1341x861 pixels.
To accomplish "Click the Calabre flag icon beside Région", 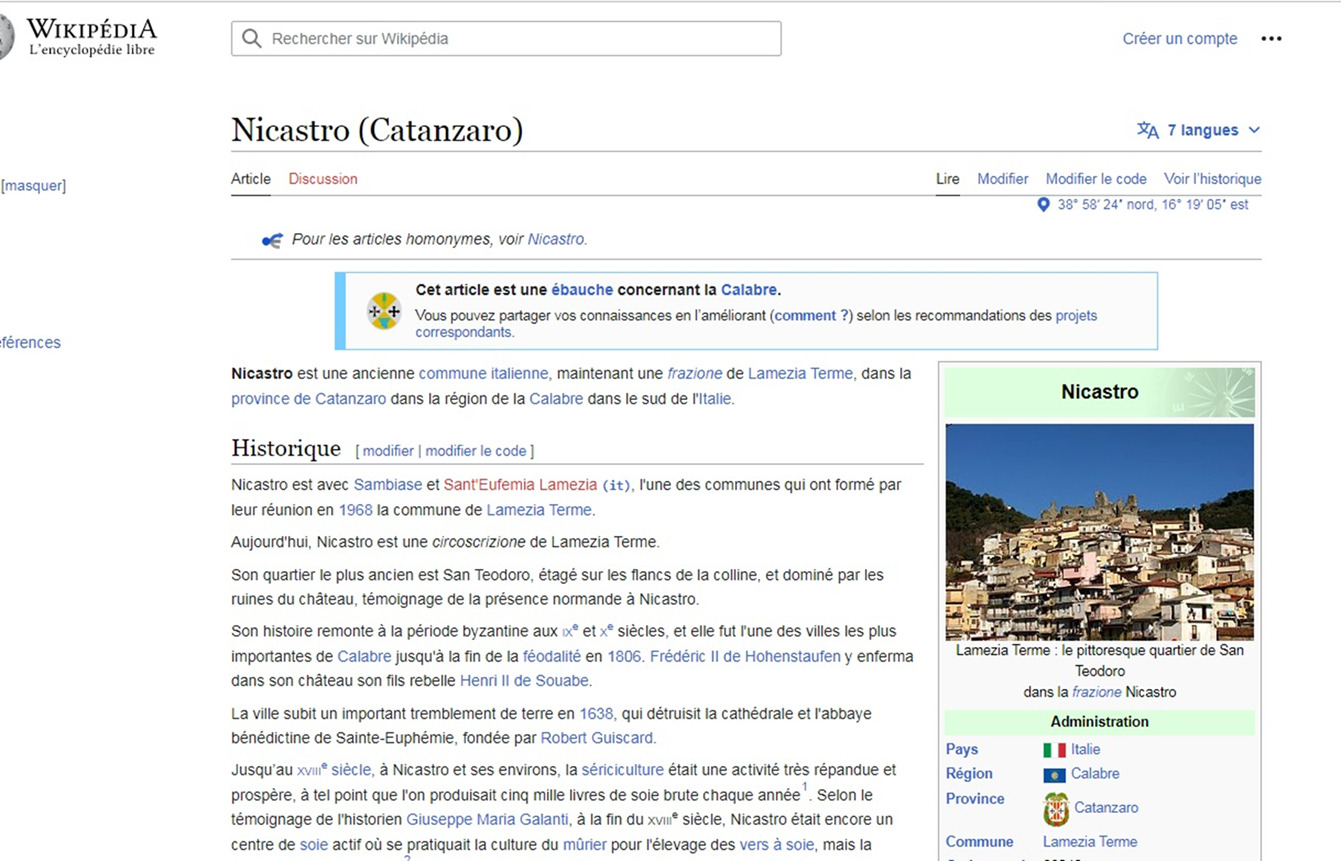I will 1054,774.
